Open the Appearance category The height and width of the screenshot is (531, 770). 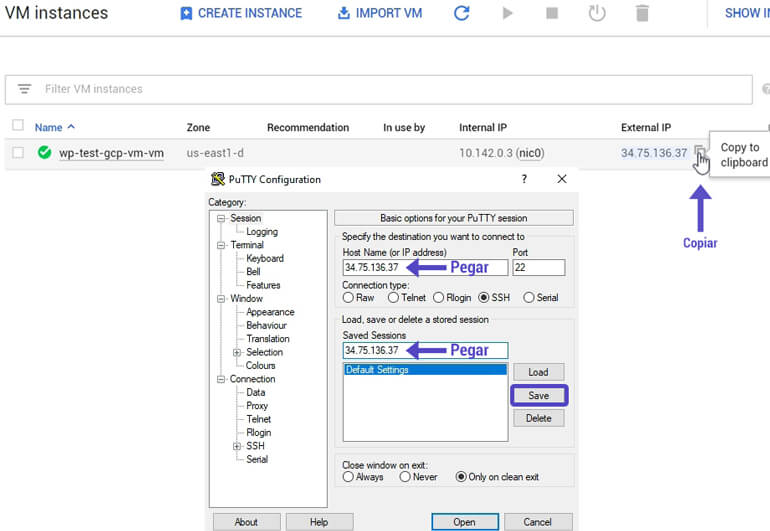(x=271, y=312)
